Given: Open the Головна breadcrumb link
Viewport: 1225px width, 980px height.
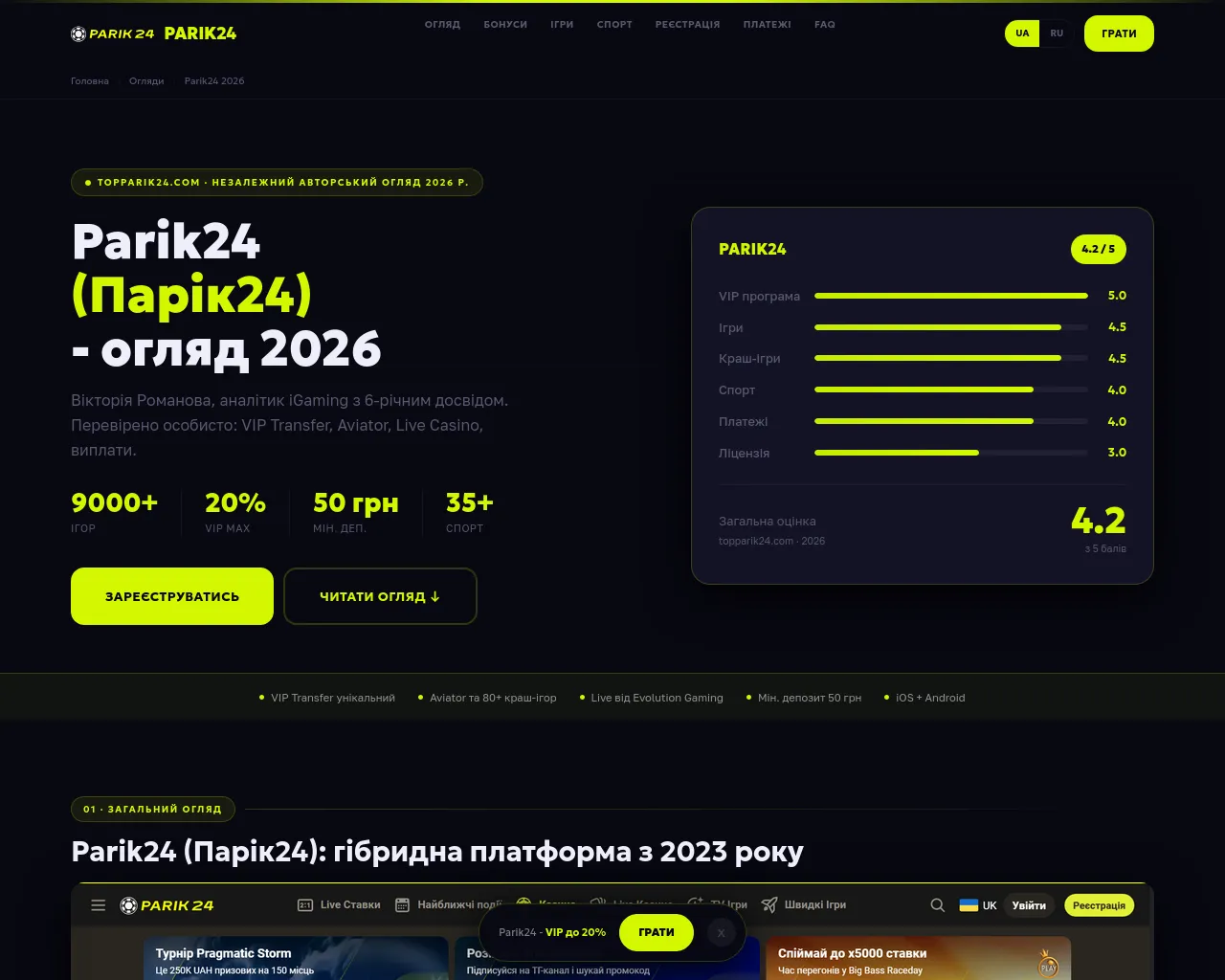Looking at the screenshot, I should [x=90, y=81].
